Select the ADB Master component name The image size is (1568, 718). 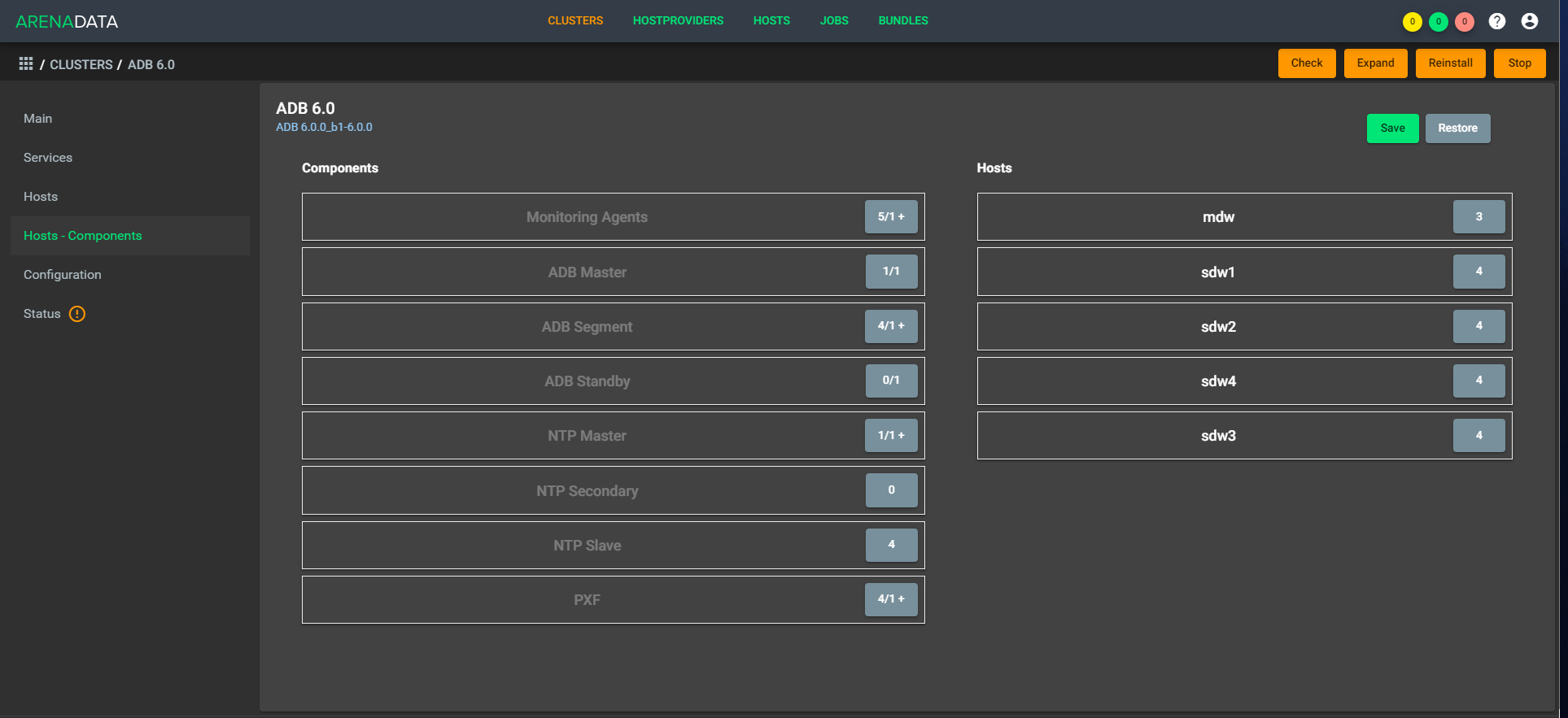pyautogui.click(x=587, y=272)
